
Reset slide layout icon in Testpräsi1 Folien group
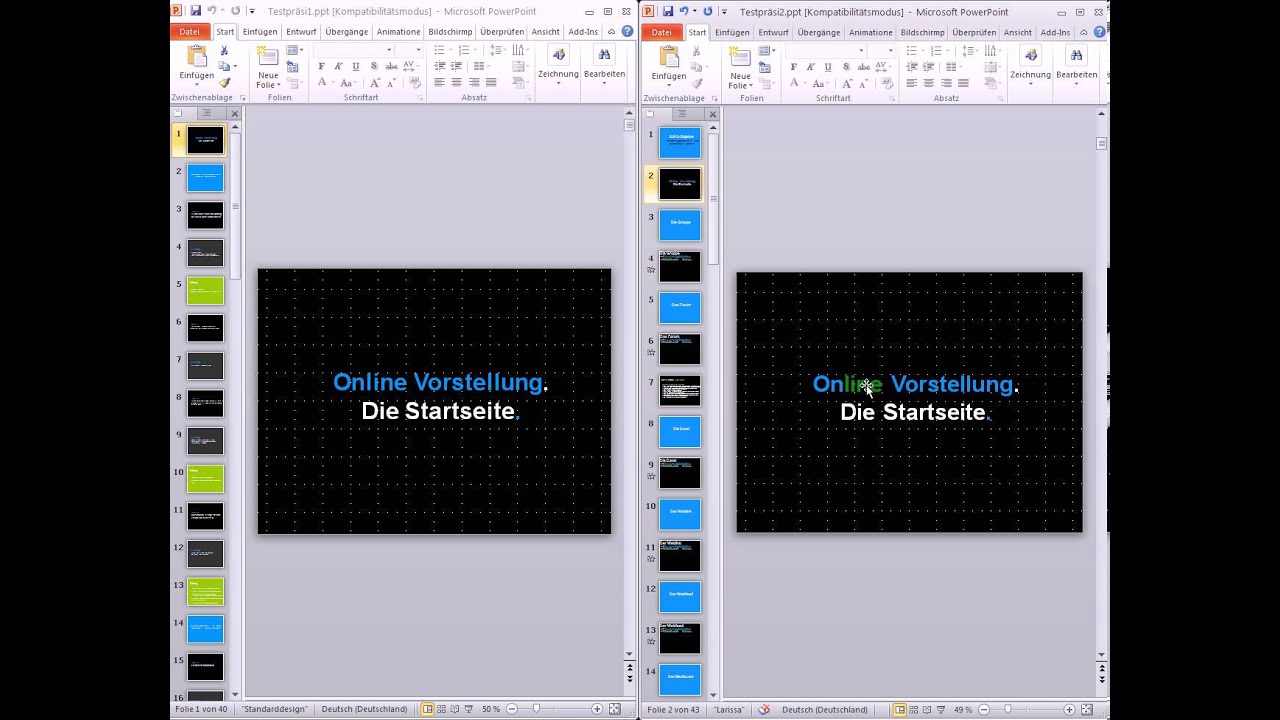point(292,67)
